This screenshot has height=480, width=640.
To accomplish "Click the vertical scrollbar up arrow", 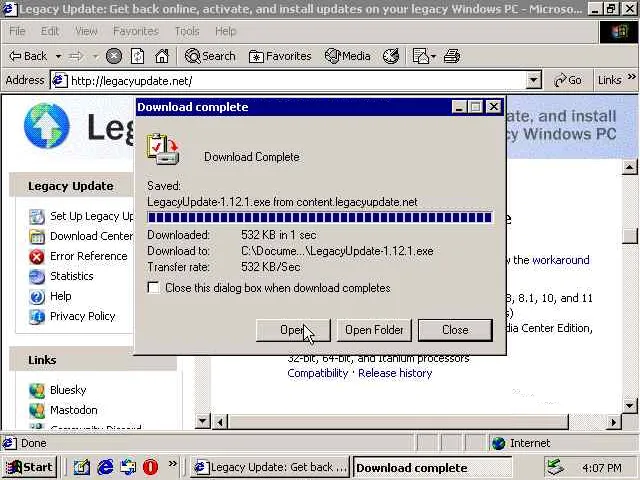I will point(629,167).
